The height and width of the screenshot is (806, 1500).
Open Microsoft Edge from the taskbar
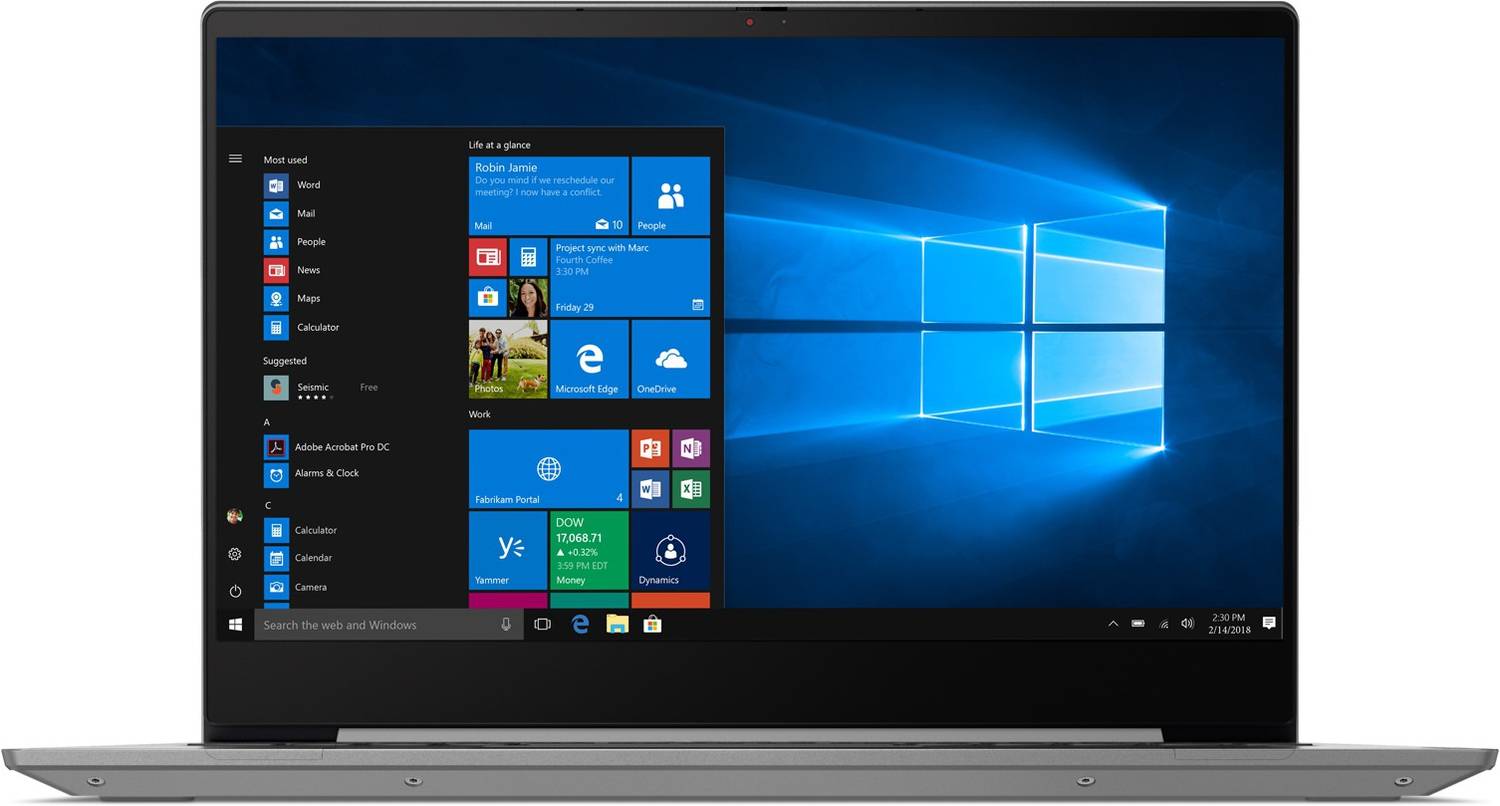580,624
